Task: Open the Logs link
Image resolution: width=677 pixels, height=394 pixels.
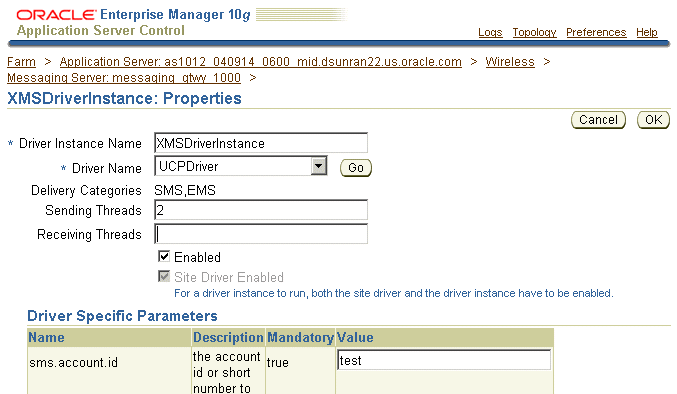Action: [490, 32]
